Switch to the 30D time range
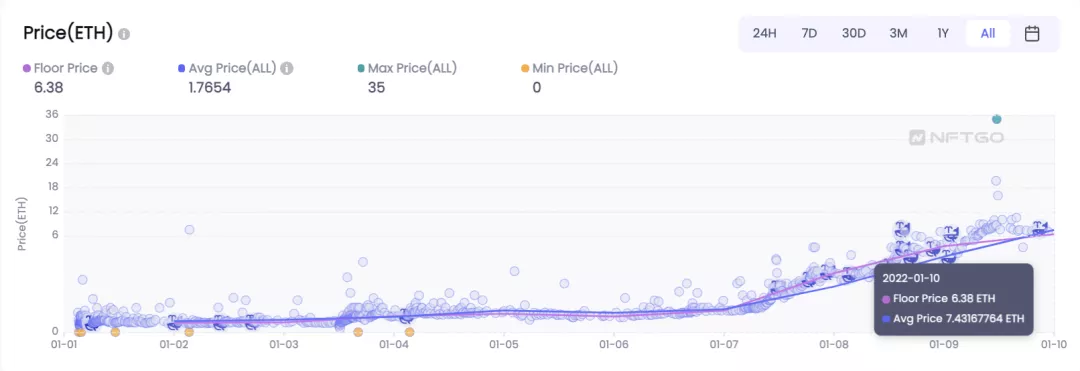 [x=853, y=34]
